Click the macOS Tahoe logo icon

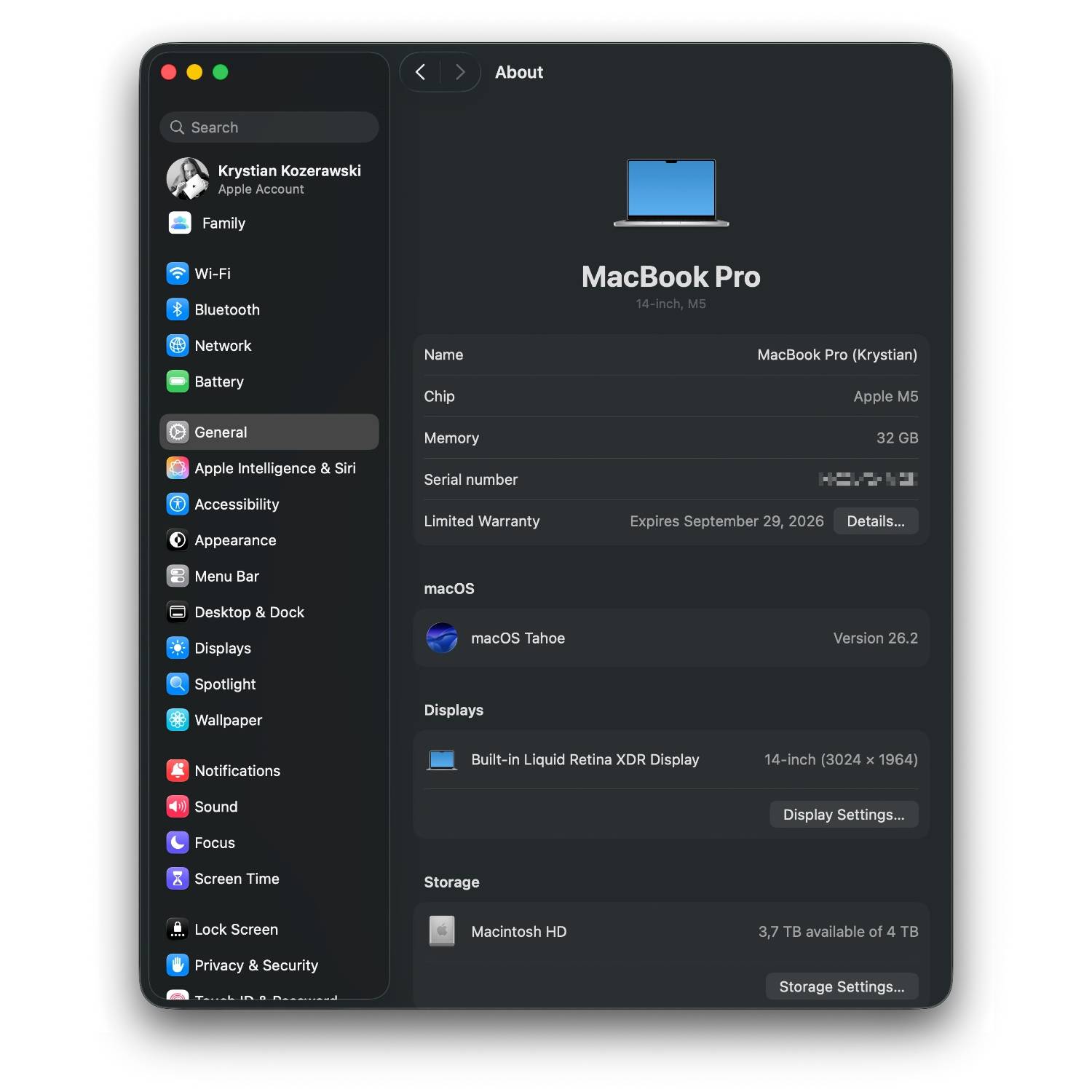(x=442, y=638)
